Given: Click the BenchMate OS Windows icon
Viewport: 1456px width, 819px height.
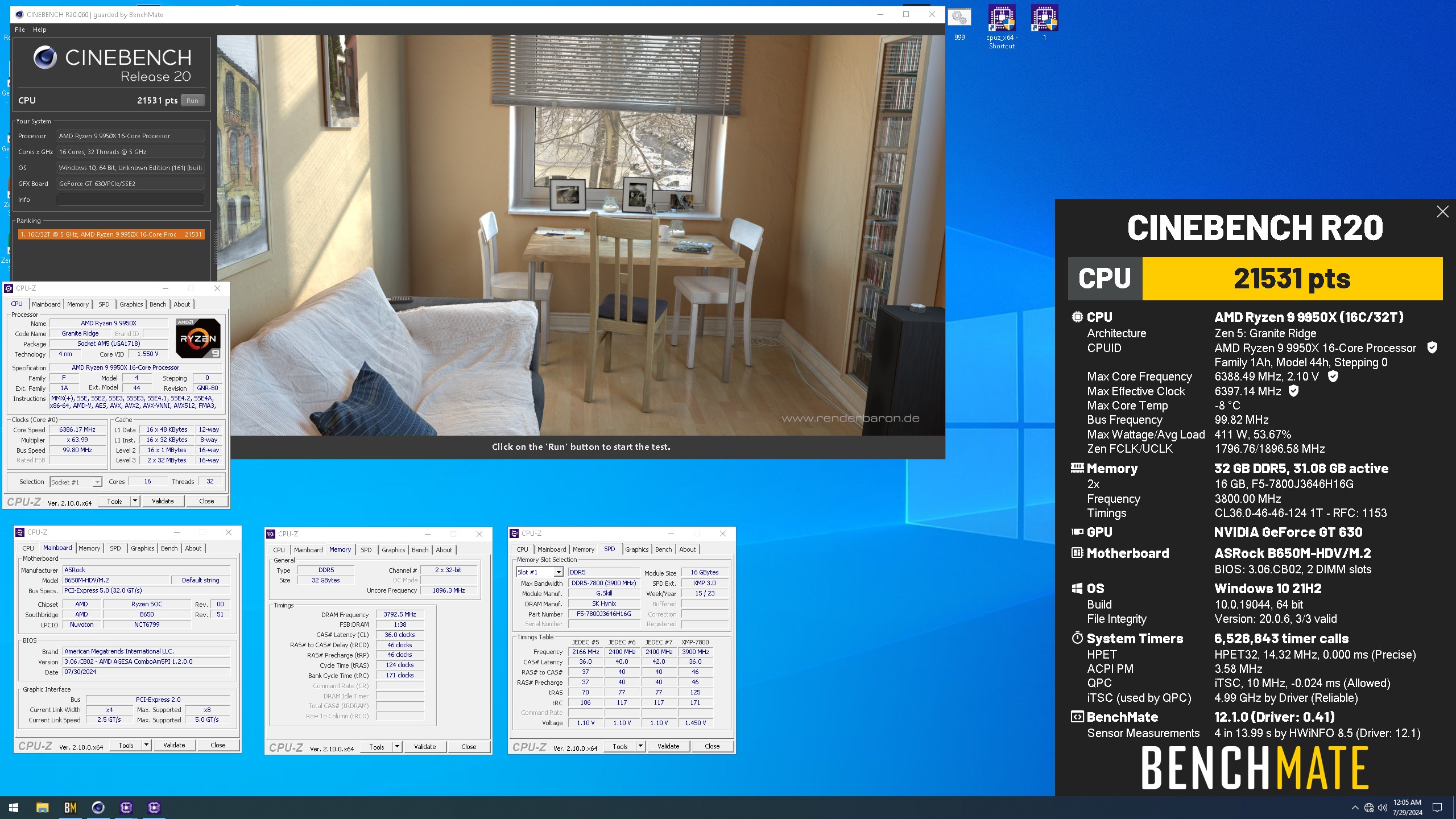Looking at the screenshot, I should coord(1077,588).
